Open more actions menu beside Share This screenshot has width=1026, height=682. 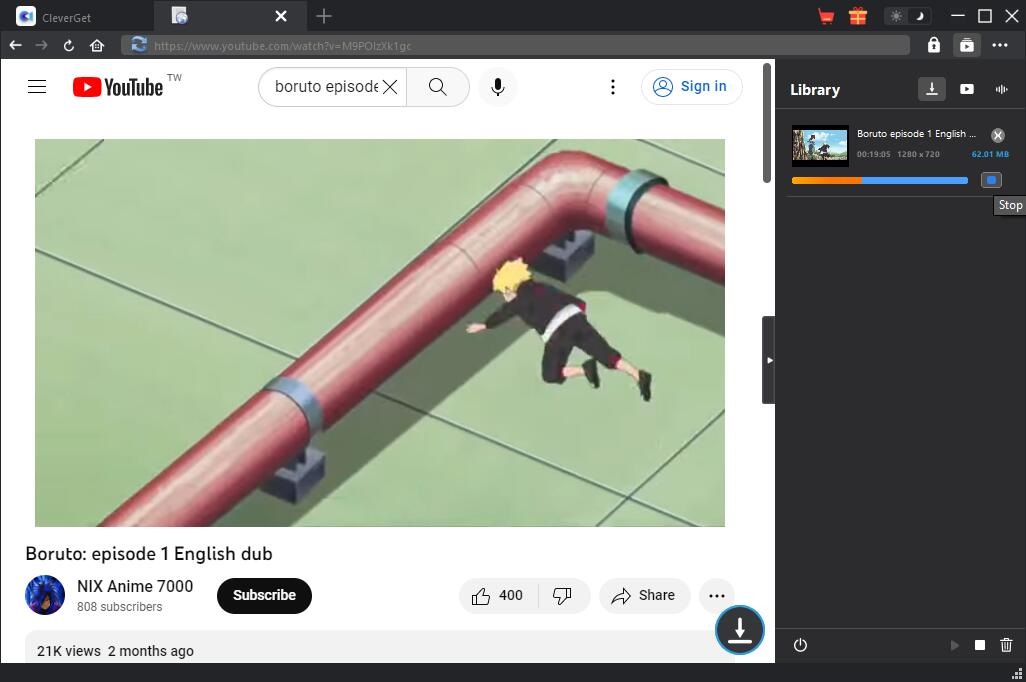coord(716,595)
